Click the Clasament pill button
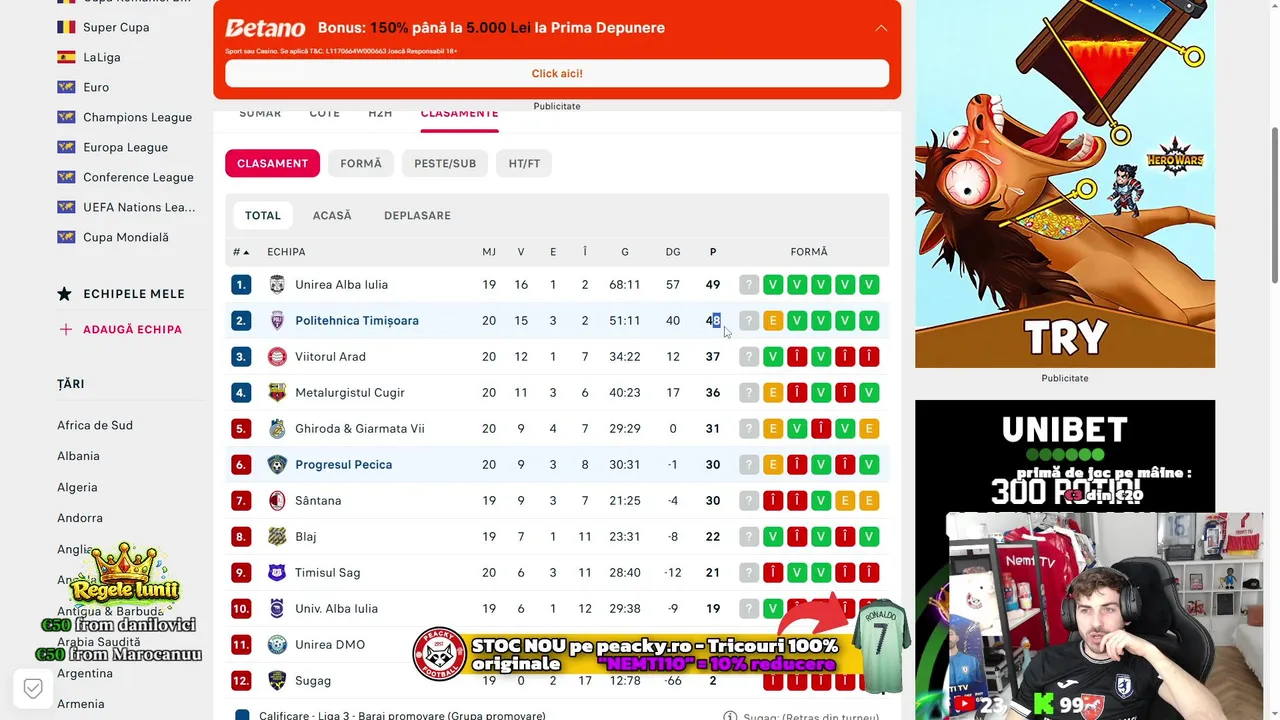1280x720 pixels. (x=272, y=163)
